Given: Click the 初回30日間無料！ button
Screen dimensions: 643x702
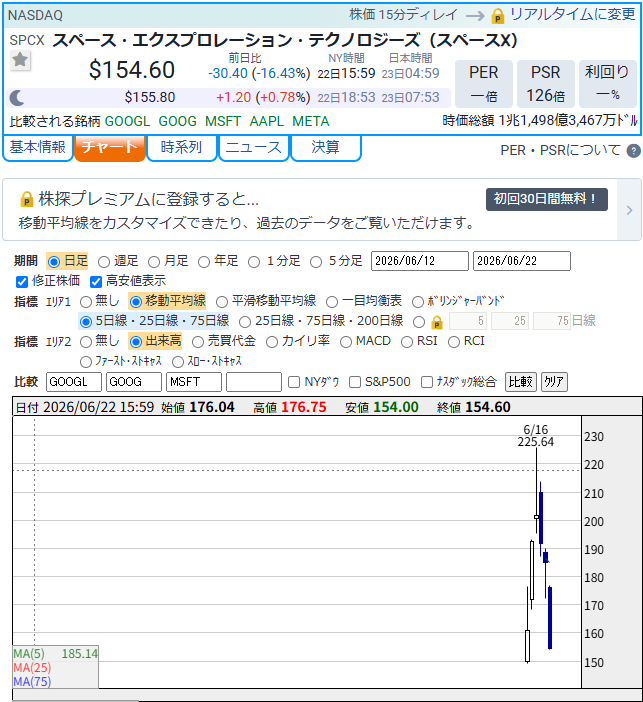Looking at the screenshot, I should [x=547, y=199].
